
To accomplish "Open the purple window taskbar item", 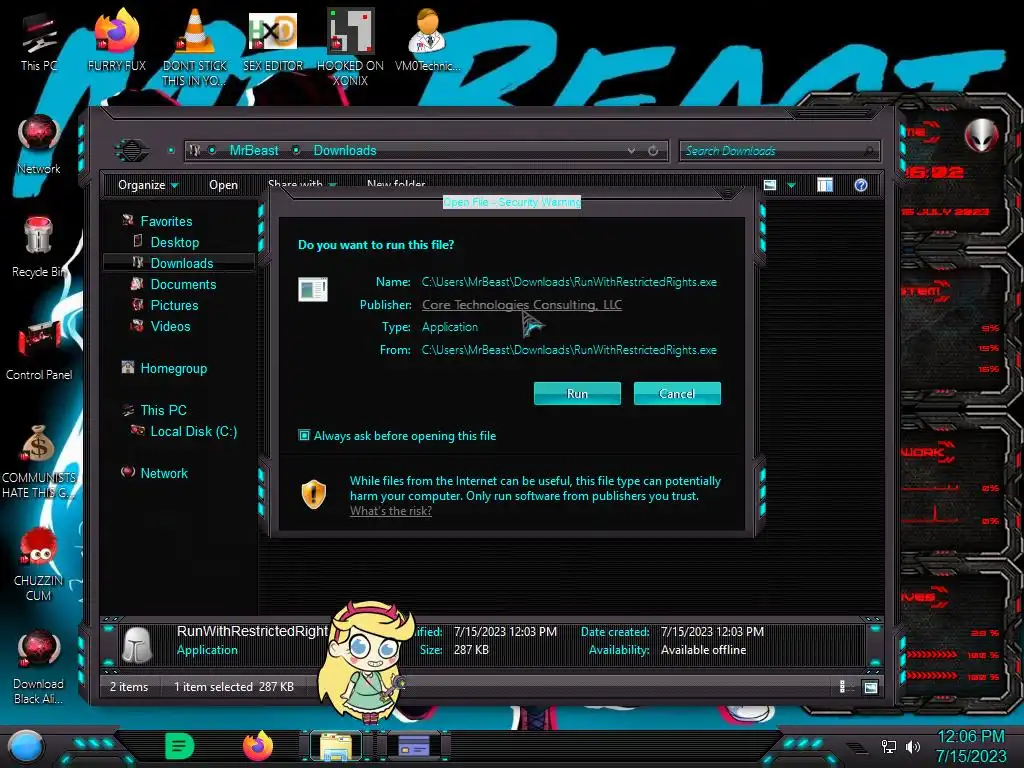I will point(414,746).
